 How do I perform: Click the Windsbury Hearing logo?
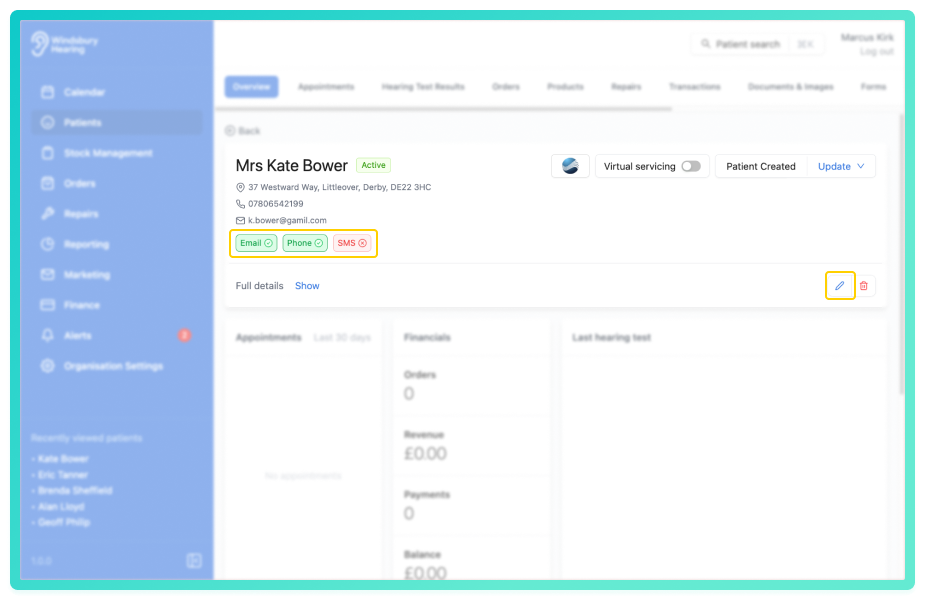(x=65, y=44)
